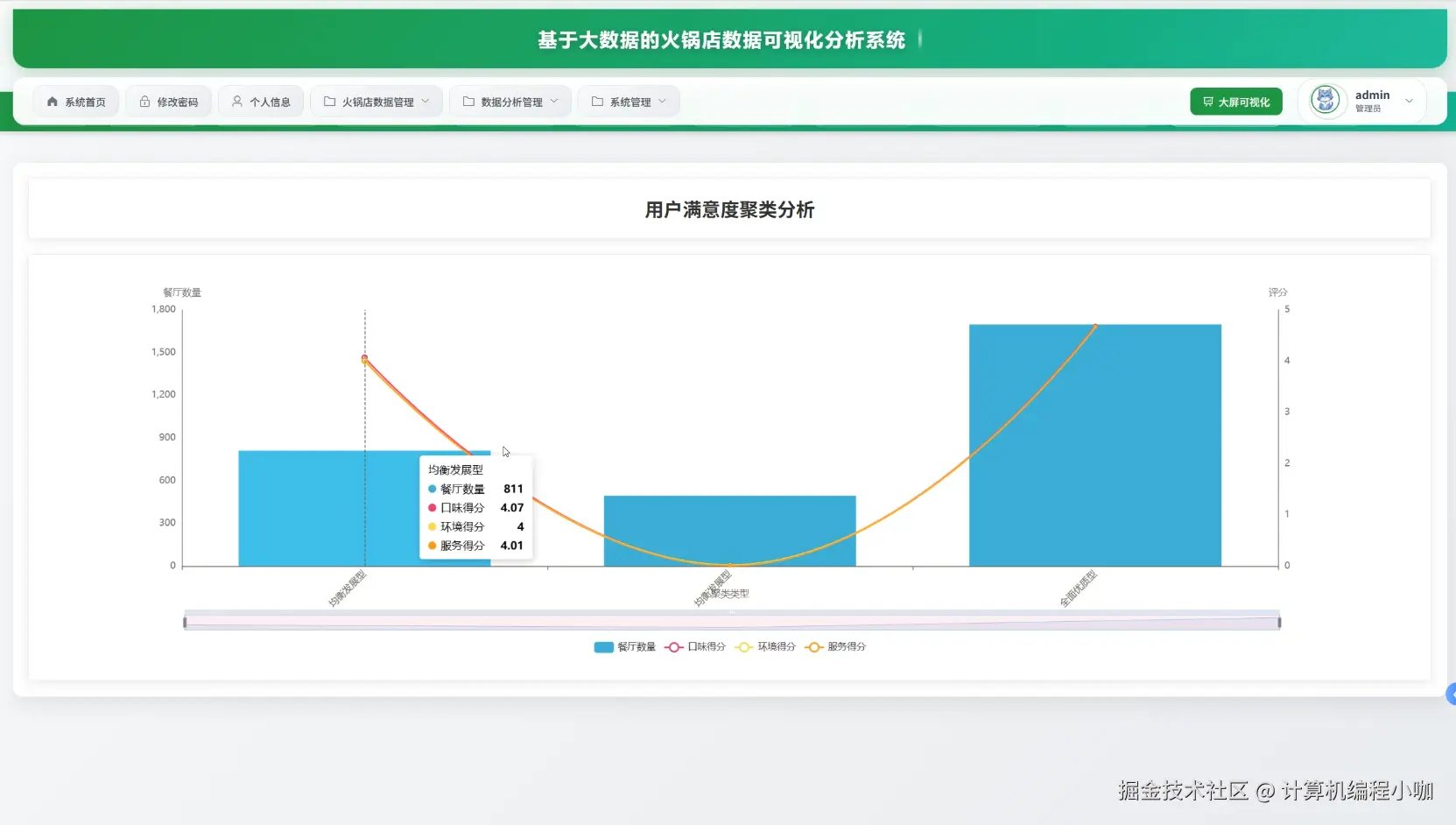Screen dimensions: 1456x825
Task: Click the 大屏可视化 button
Action: tap(1236, 102)
